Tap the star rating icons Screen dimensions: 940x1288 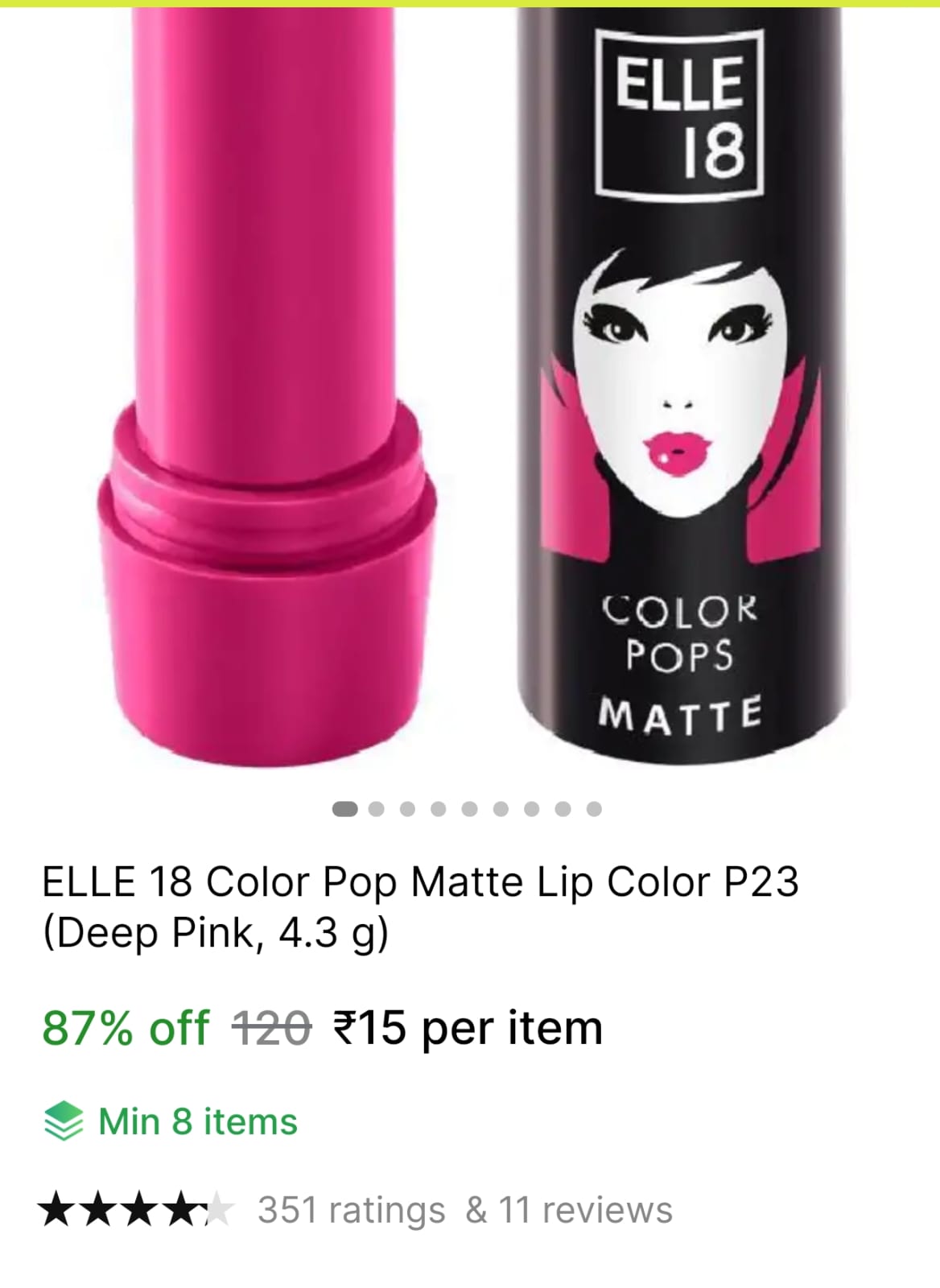tap(136, 1210)
